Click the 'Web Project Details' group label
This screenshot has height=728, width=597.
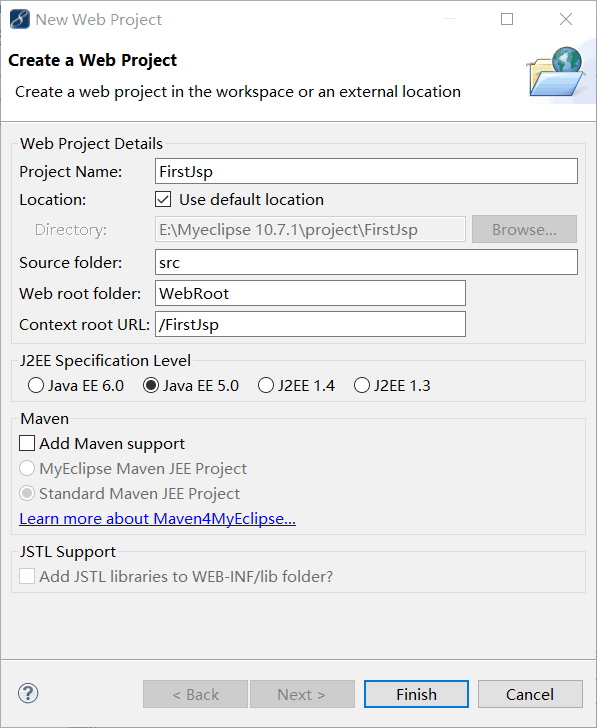click(x=91, y=143)
